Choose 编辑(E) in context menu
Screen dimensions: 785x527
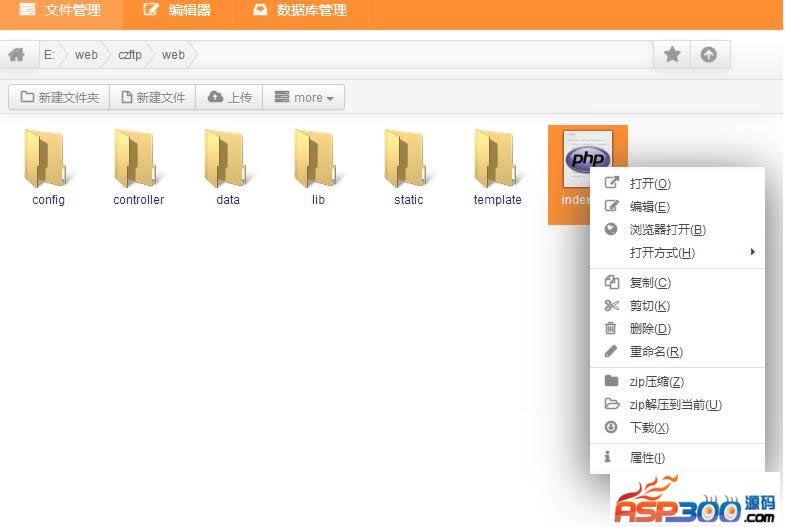click(x=677, y=206)
